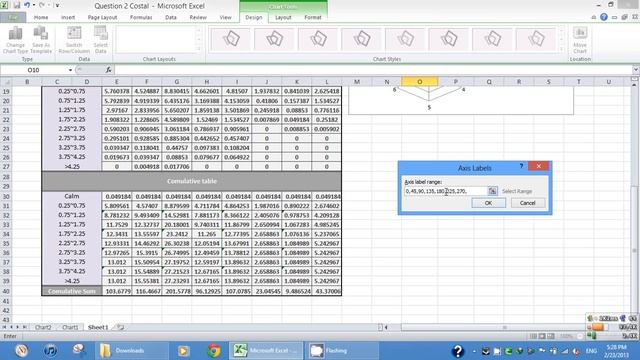Click the Axis Labels help question mark
The width and height of the screenshot is (640, 360).
pos(521,166)
